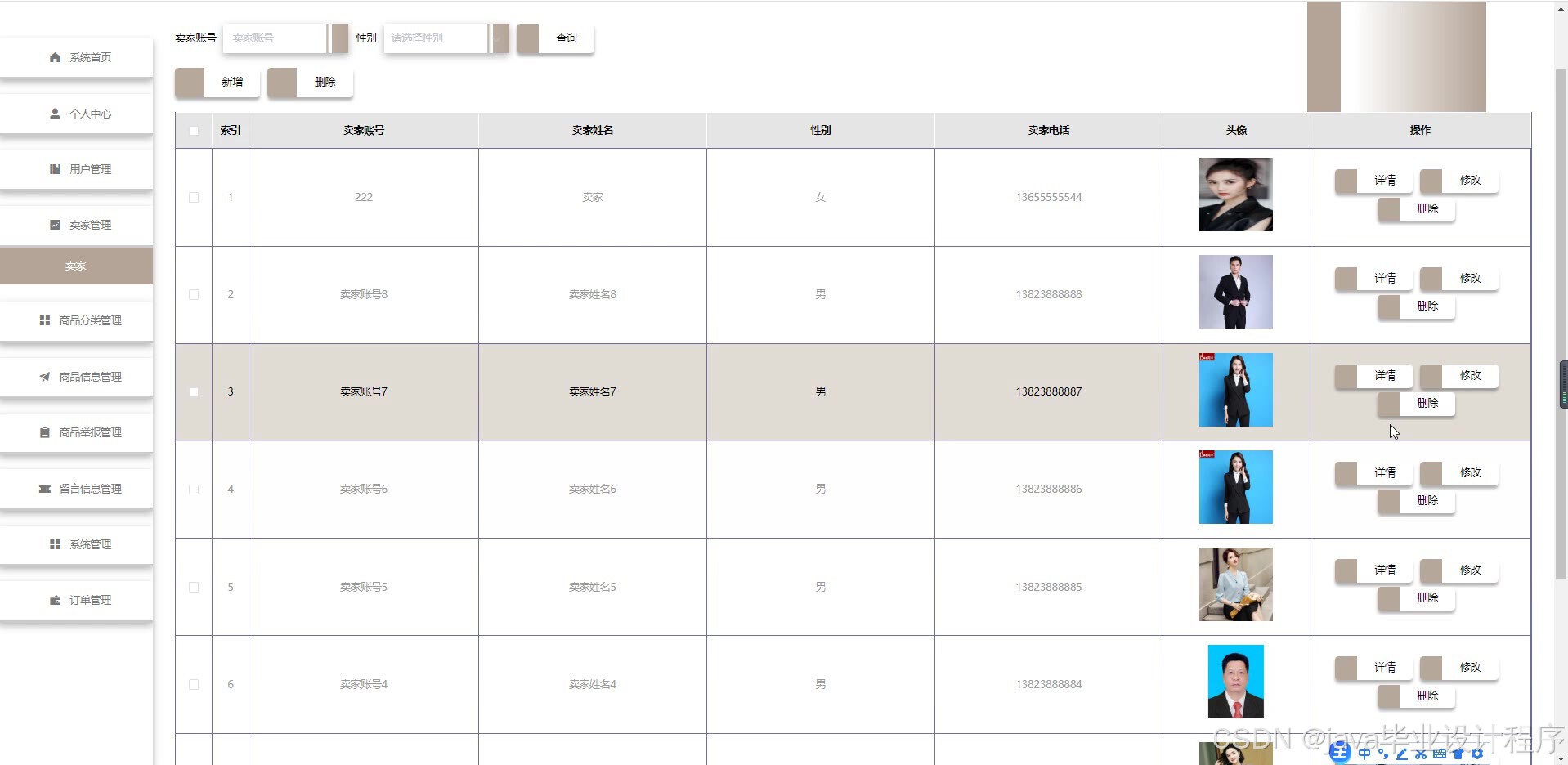Click the icon beside 留言信息管理

tap(45, 489)
